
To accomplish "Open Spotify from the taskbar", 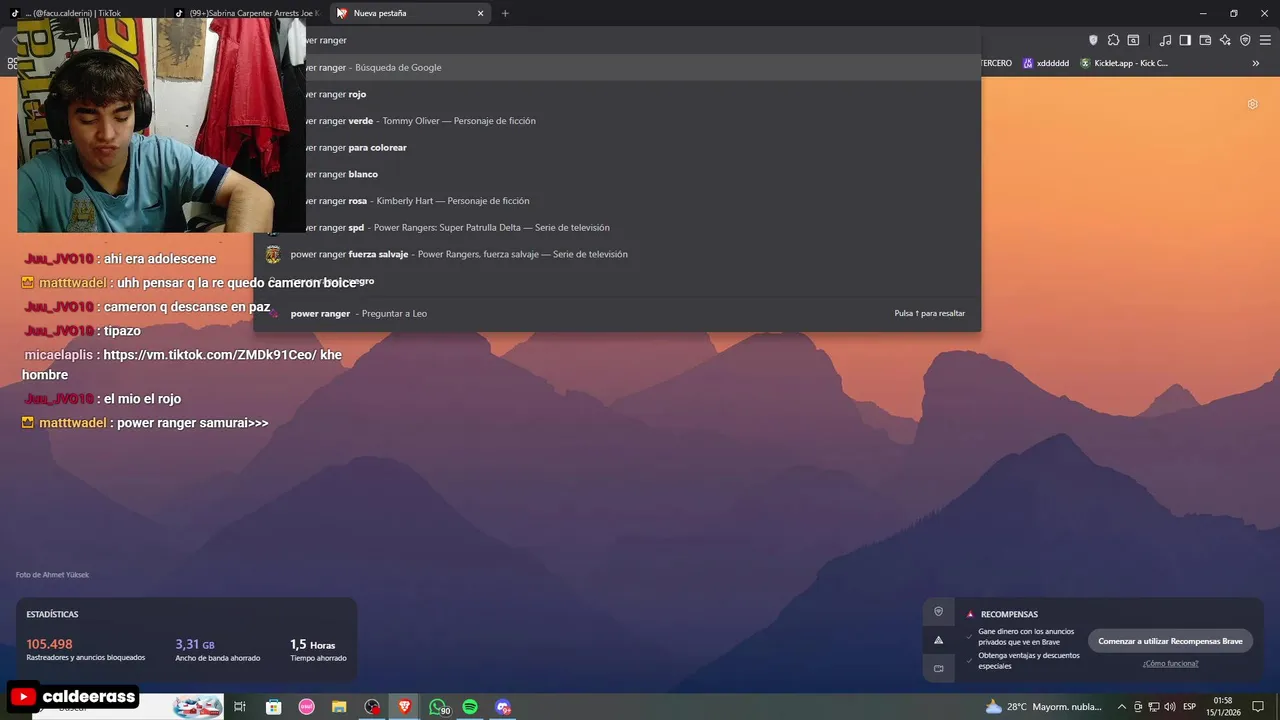I will tap(470, 707).
